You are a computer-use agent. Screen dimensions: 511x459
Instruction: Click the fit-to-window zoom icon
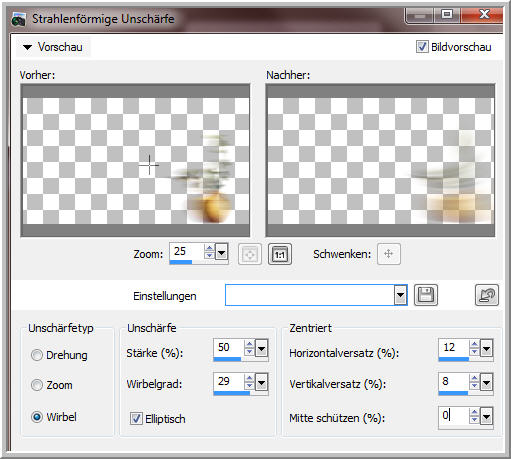click(x=250, y=254)
